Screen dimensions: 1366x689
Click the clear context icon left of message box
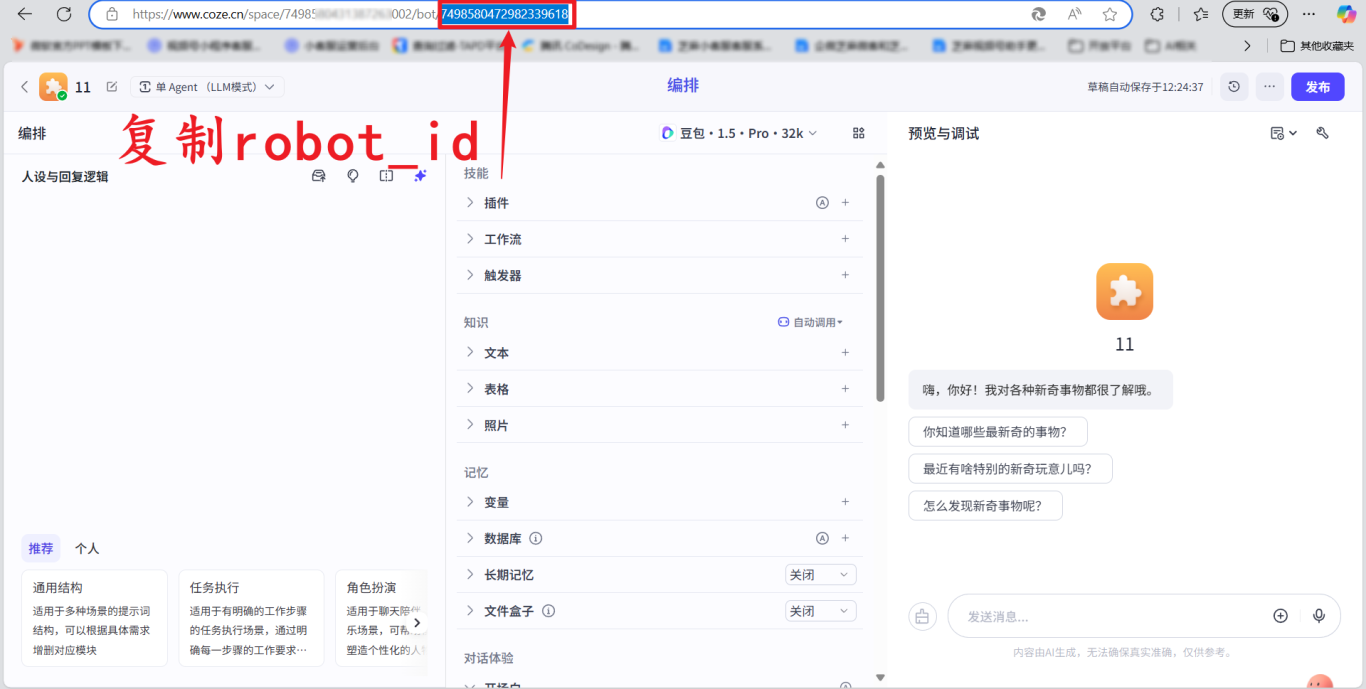(922, 616)
